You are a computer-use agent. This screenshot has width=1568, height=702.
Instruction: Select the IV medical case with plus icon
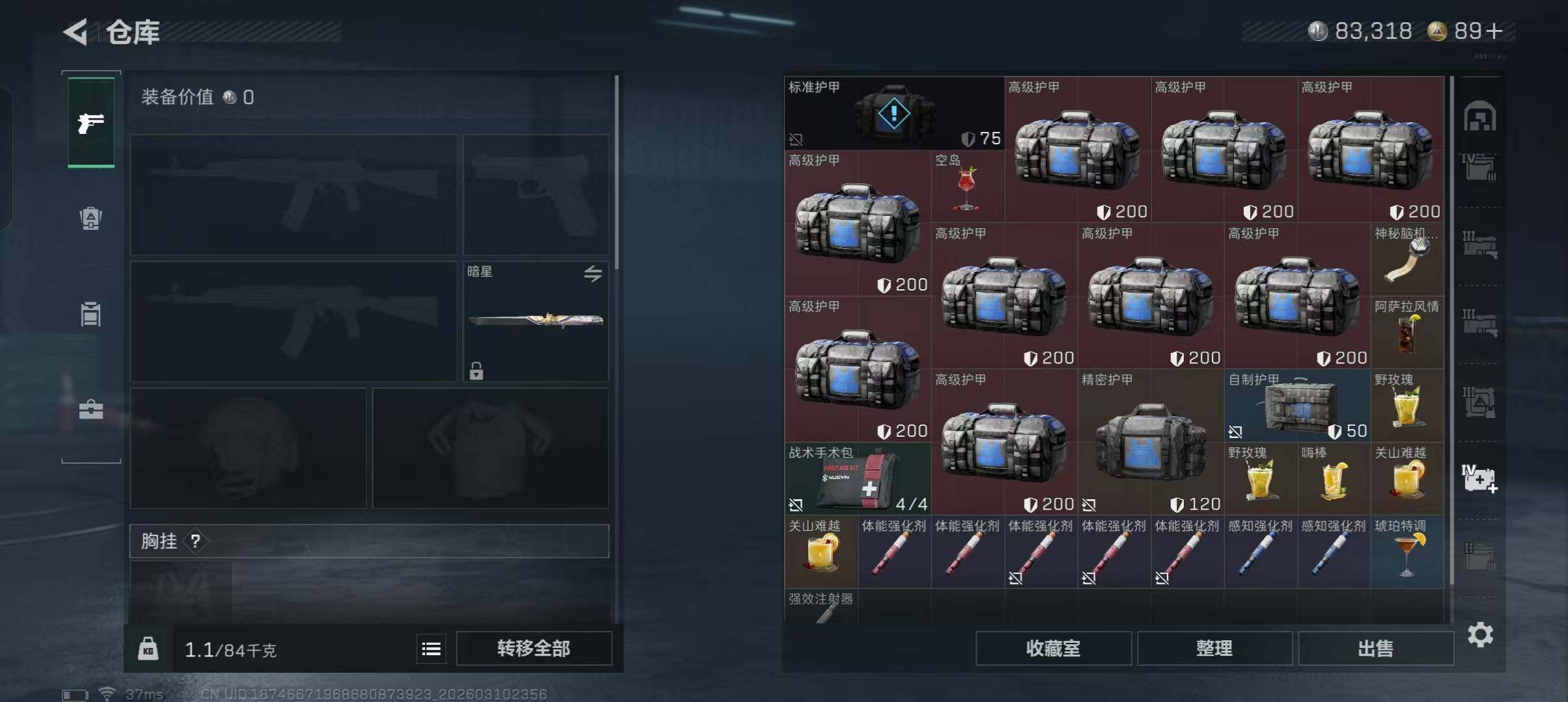pyautogui.click(x=1480, y=478)
